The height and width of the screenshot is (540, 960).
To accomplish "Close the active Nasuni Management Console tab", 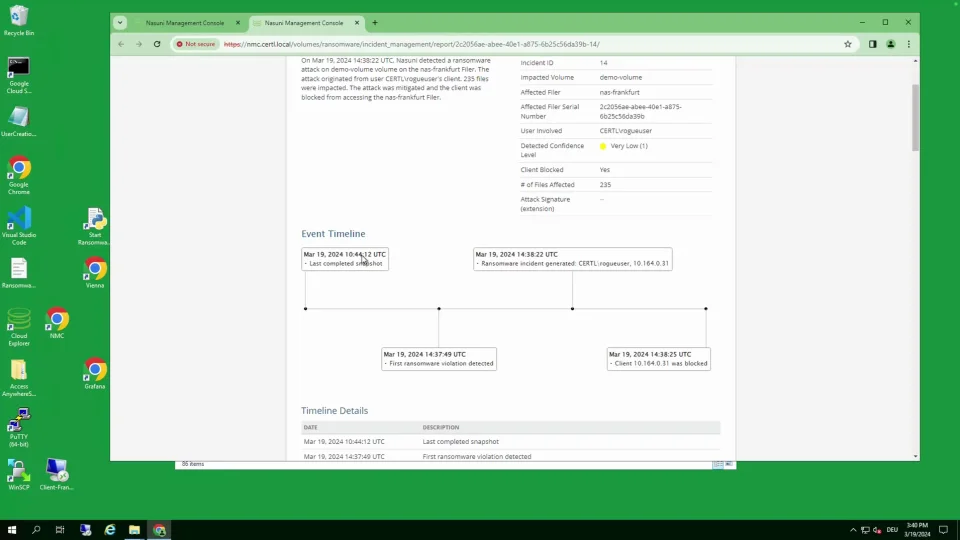I will (x=357, y=23).
